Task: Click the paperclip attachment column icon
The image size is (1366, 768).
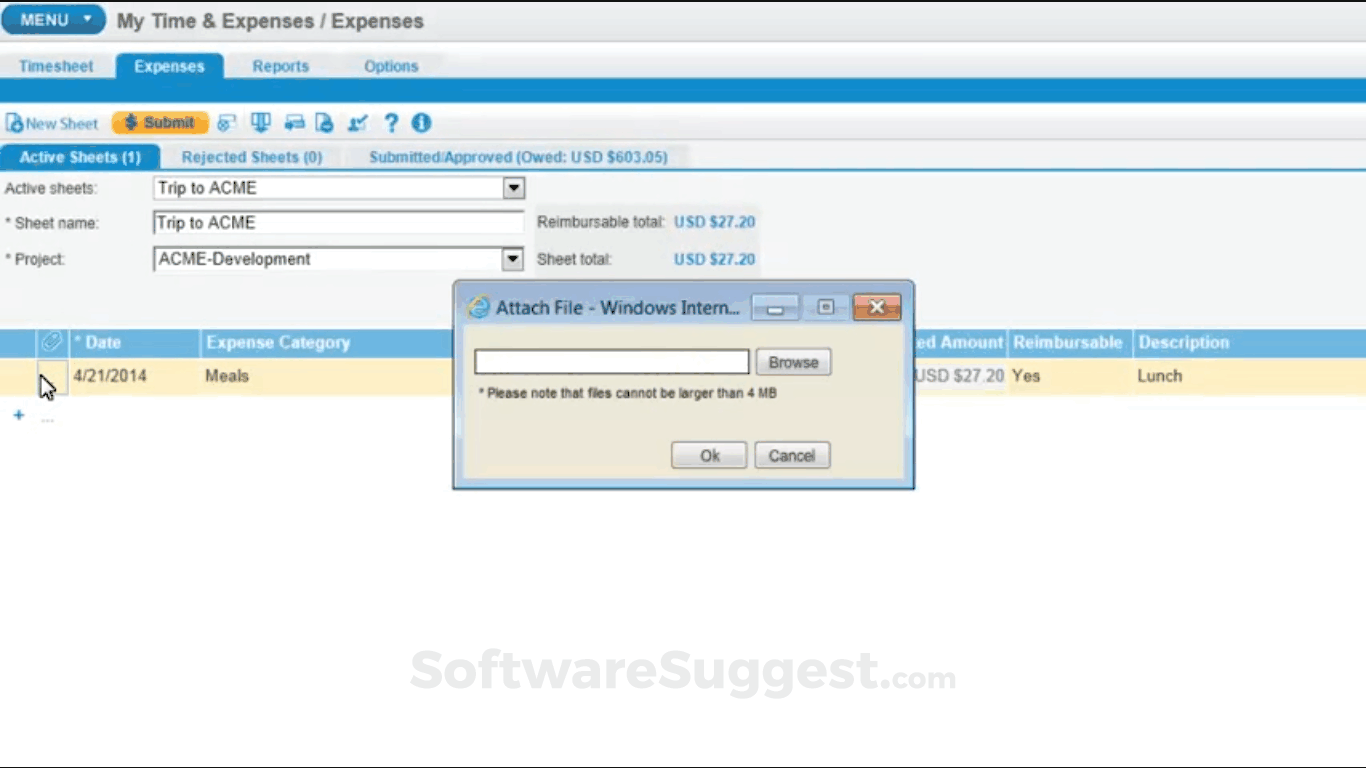Action: point(51,342)
